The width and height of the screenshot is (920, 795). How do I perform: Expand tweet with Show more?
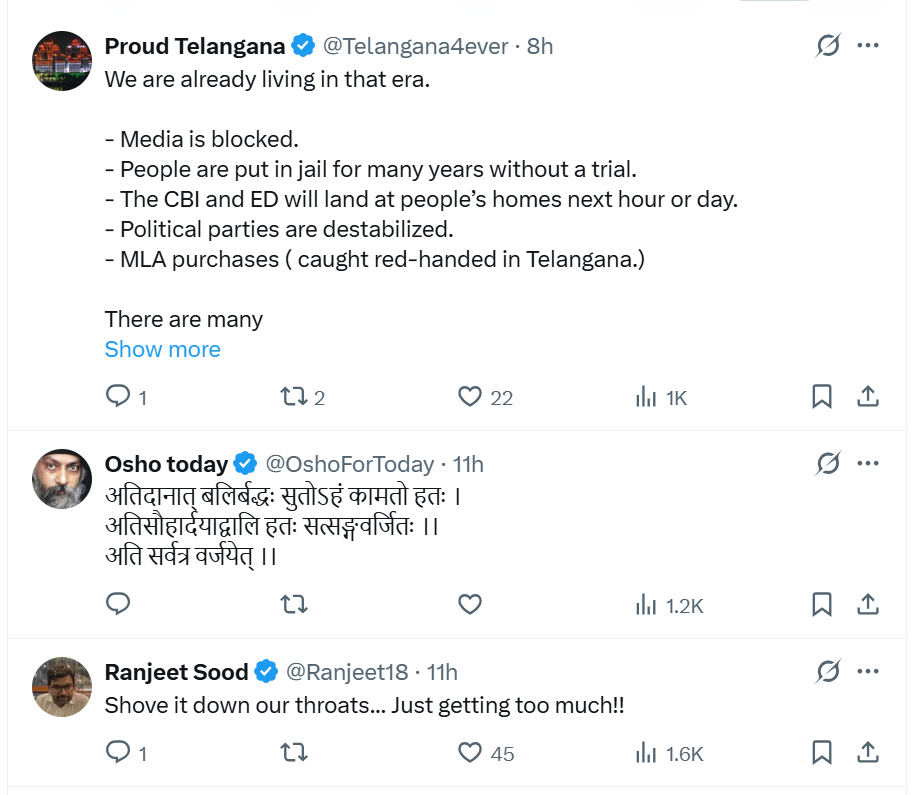[x=162, y=349]
